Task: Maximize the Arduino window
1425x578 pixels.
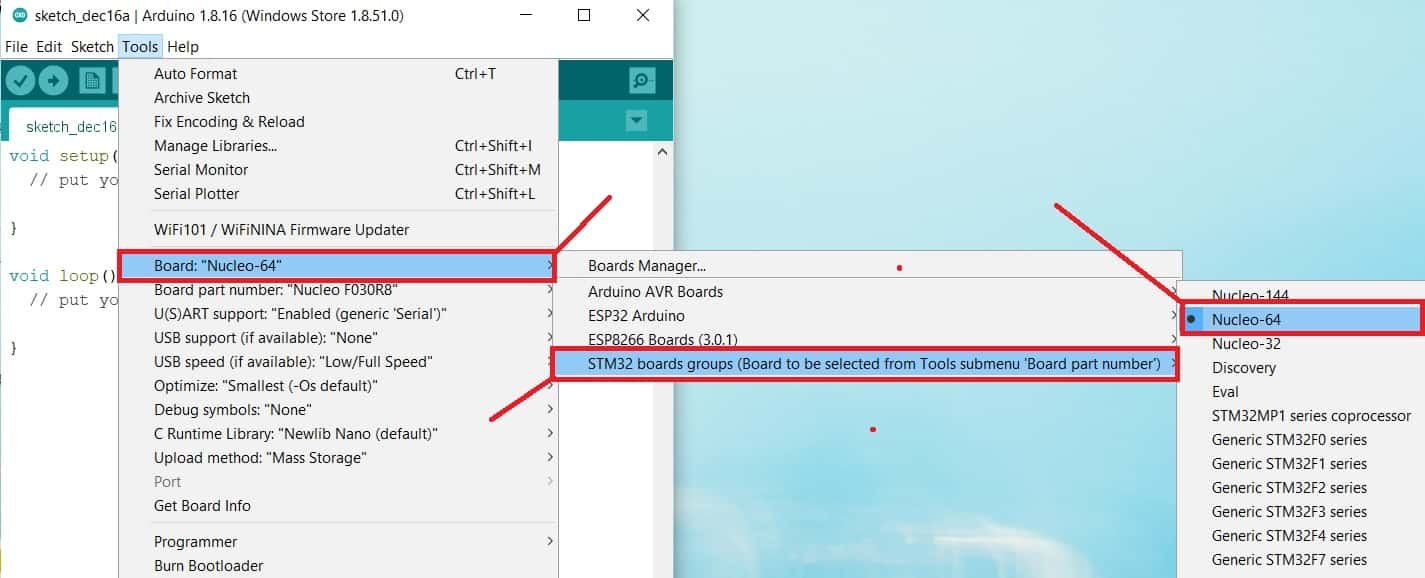Action: pos(584,15)
